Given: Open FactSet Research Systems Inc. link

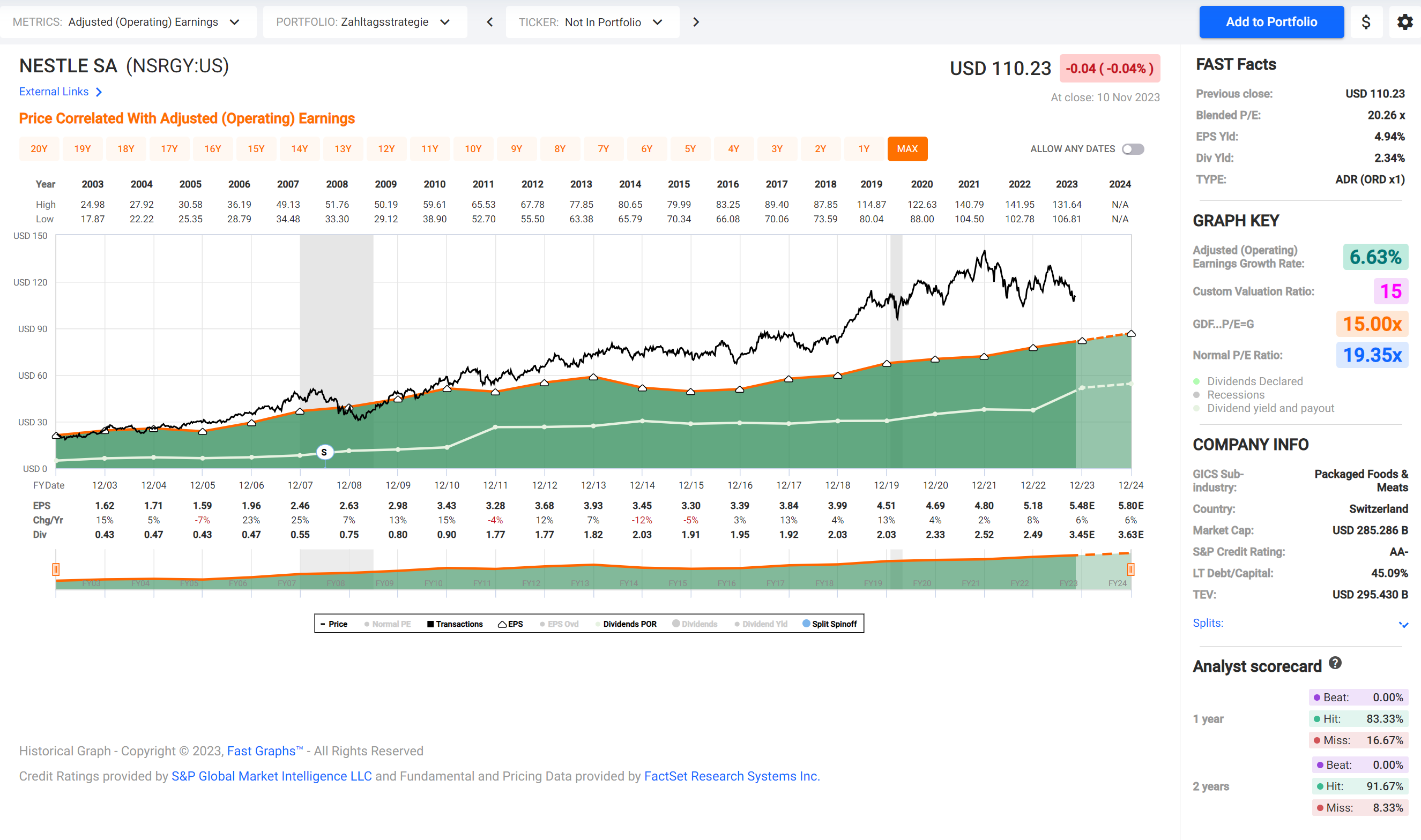Looking at the screenshot, I should point(732,776).
